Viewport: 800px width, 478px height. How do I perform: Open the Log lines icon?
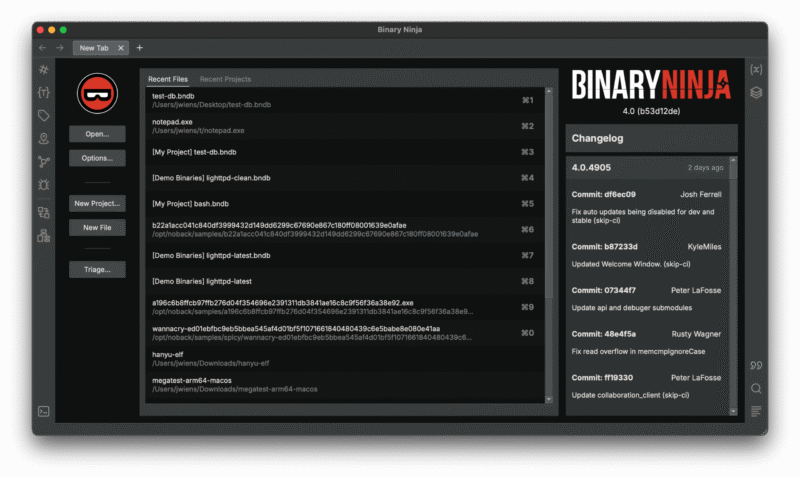[x=756, y=411]
